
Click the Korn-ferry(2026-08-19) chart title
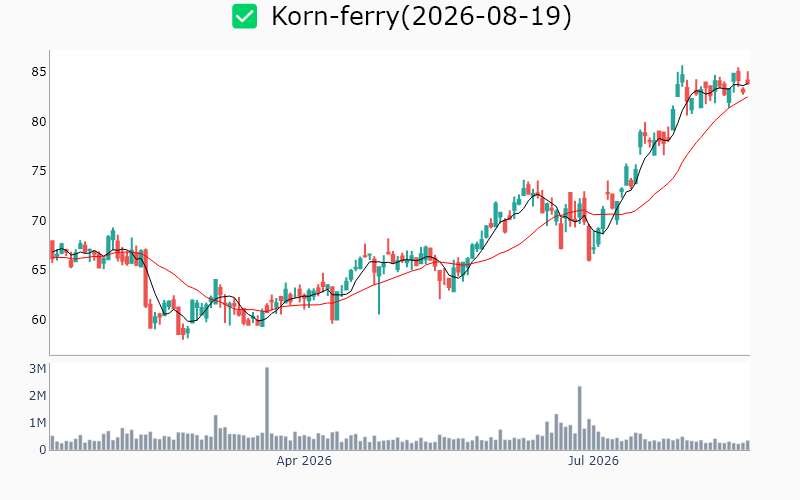pyautogui.click(x=421, y=16)
